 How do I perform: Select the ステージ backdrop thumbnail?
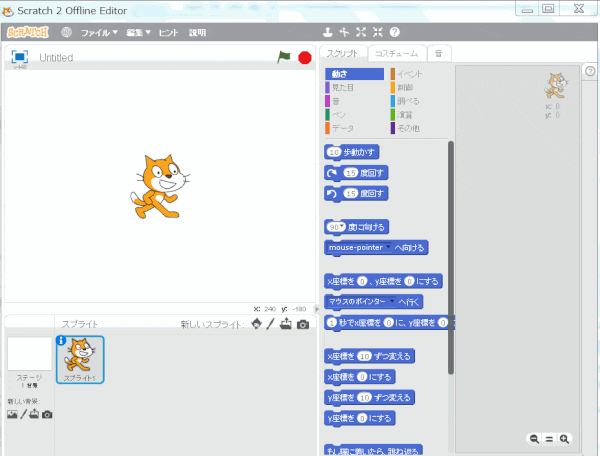click(x=29, y=354)
